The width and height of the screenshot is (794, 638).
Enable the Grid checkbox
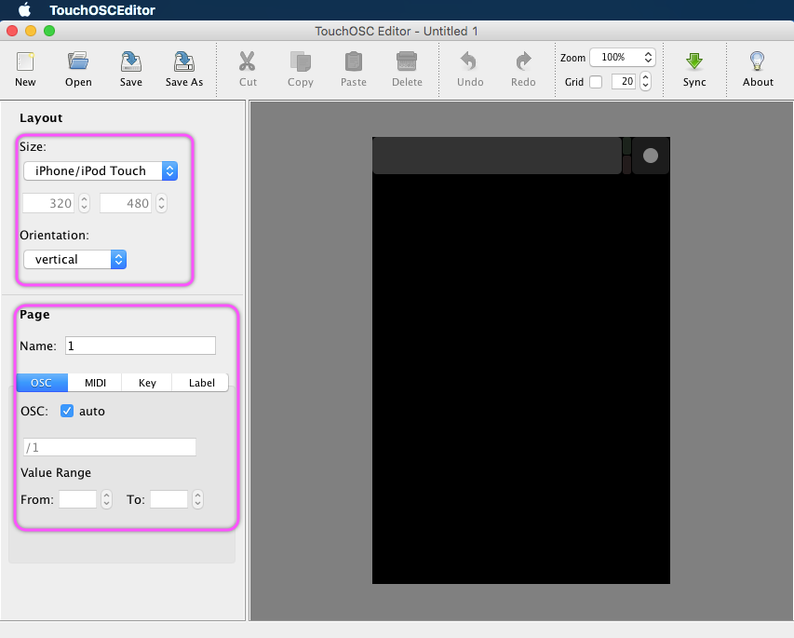(x=596, y=82)
